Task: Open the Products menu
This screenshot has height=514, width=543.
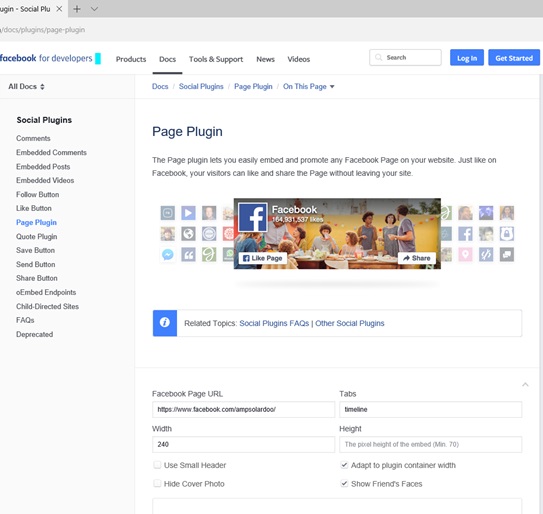Action: point(131,59)
